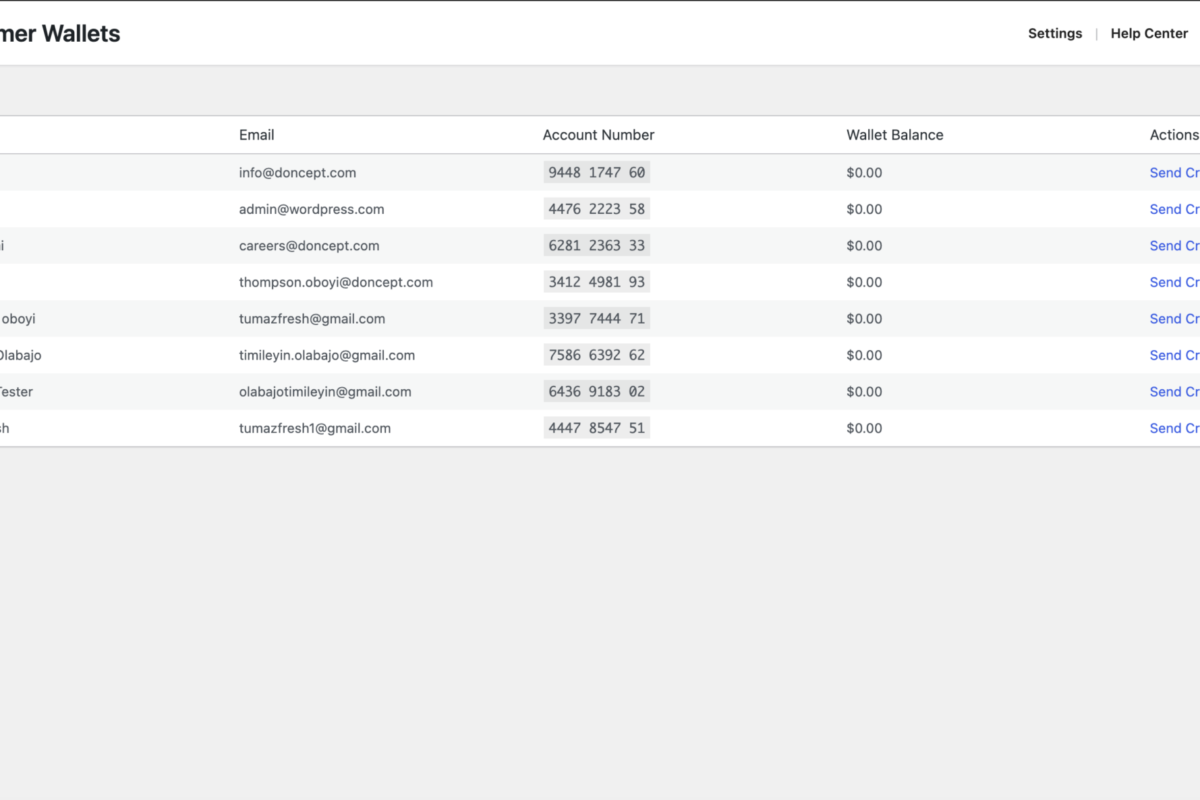This screenshot has height=800, width=1200.
Task: Click Send Credit for tumazfresh1@gmail.com
Action: 1175,428
